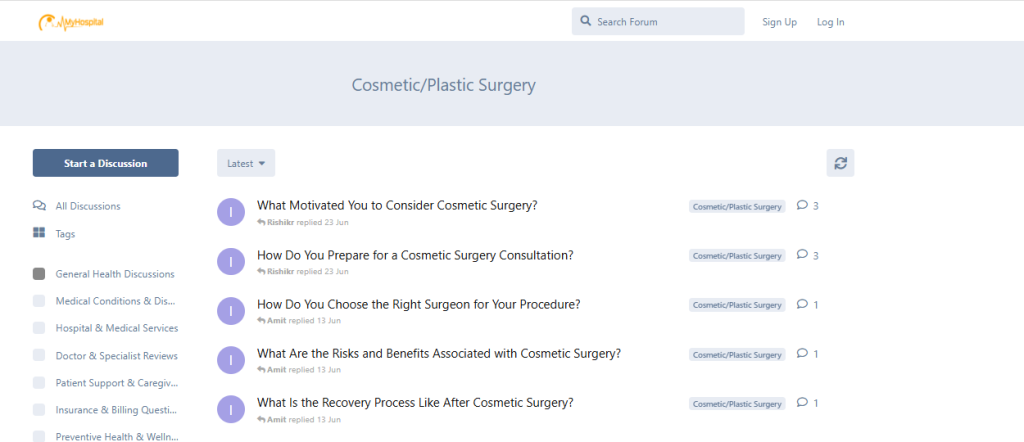Select the Medical Conditions tag box
The image size is (1024, 442).
tap(39, 301)
